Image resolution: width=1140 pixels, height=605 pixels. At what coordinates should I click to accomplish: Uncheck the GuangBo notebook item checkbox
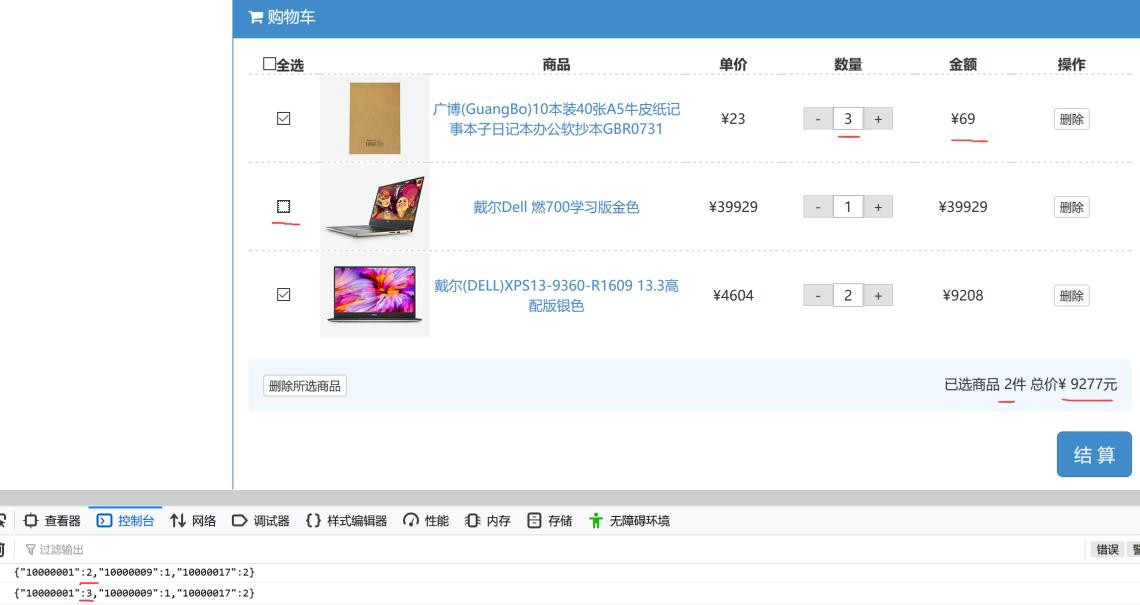click(284, 119)
